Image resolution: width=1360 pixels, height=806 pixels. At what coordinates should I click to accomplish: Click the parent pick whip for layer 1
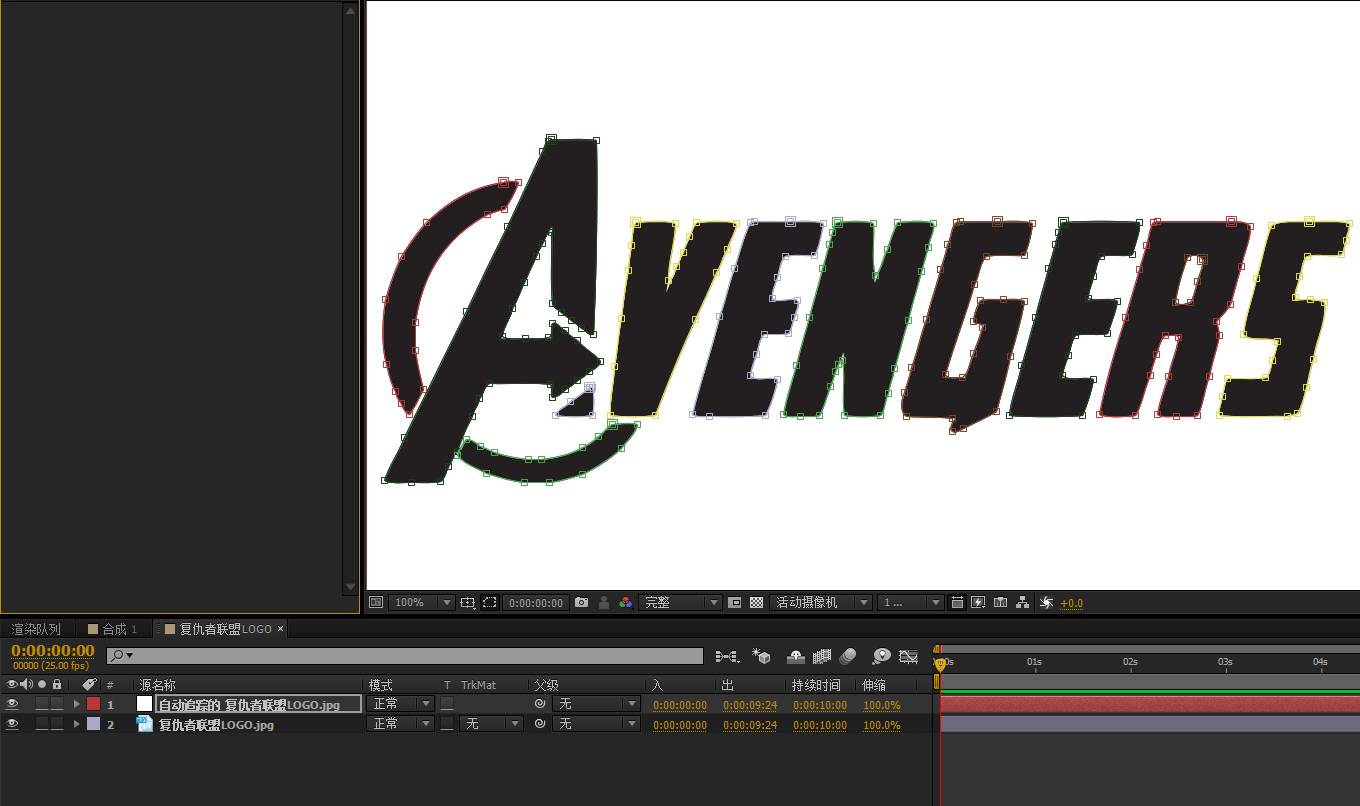[x=540, y=704]
